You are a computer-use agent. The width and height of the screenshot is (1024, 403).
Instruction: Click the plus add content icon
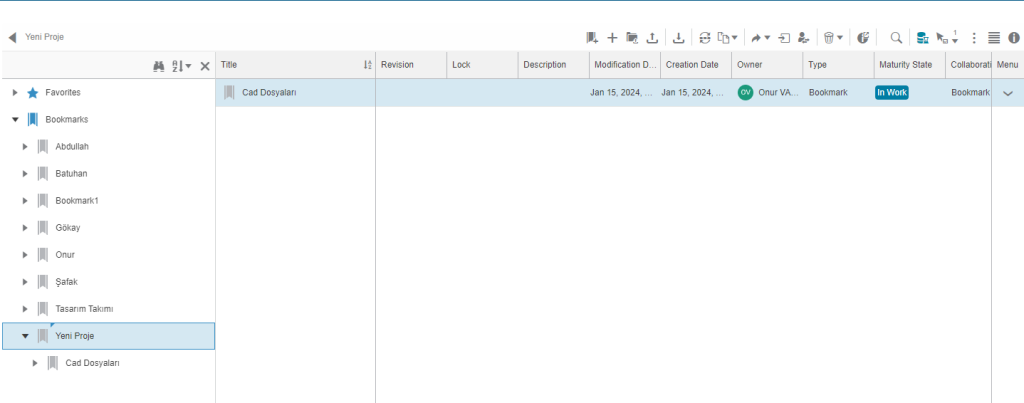[612, 38]
